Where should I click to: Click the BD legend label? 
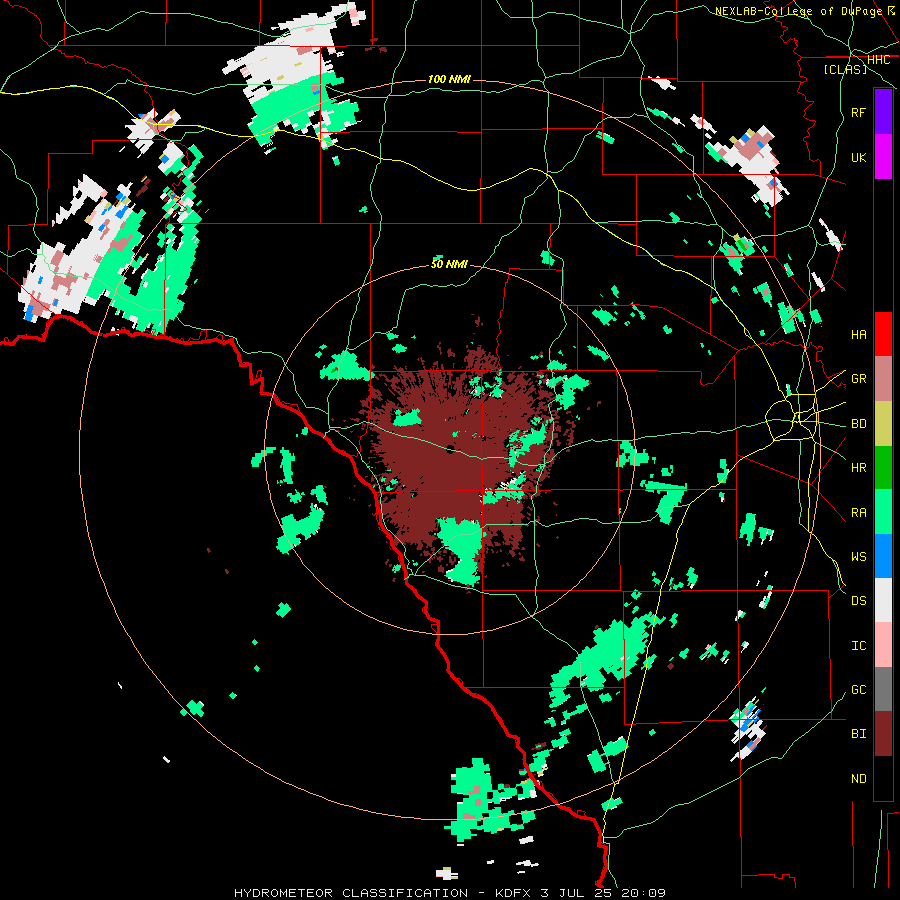859,424
